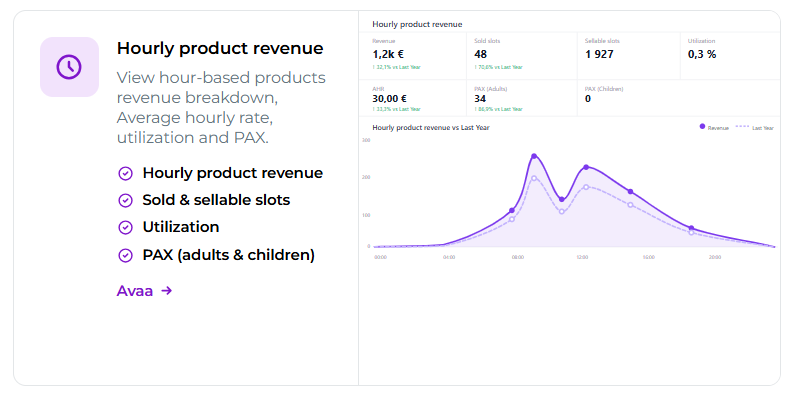Viewport: 791px width, 394px height.
Task: Click the 32,1% vs Last Year indicator under Revenue
Action: coord(397,67)
